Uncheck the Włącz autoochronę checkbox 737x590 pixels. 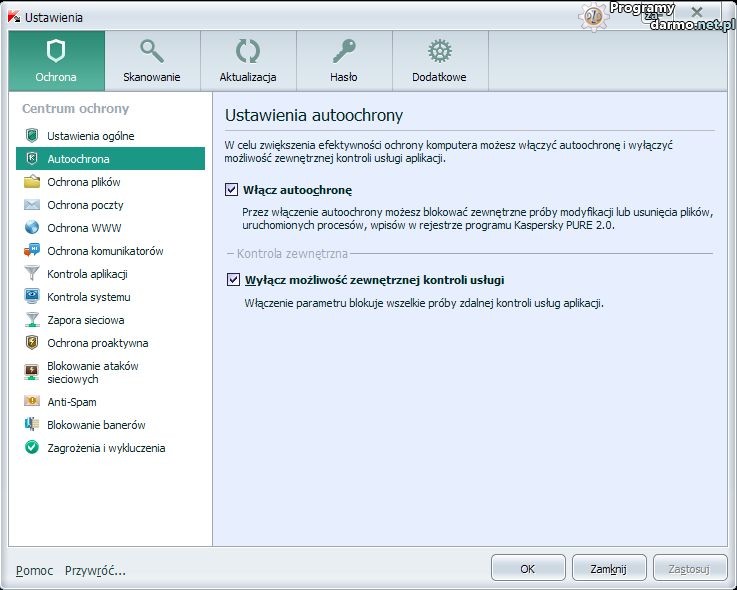coord(232,189)
